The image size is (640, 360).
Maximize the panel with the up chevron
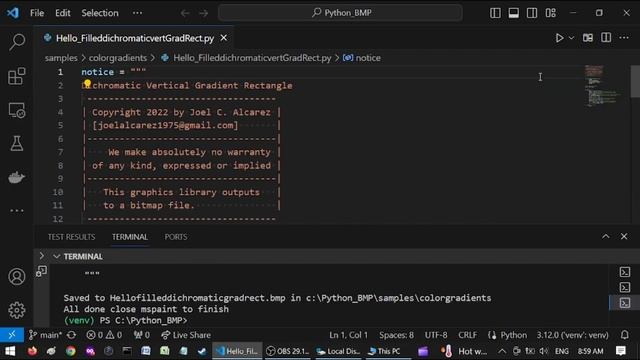coord(606,236)
